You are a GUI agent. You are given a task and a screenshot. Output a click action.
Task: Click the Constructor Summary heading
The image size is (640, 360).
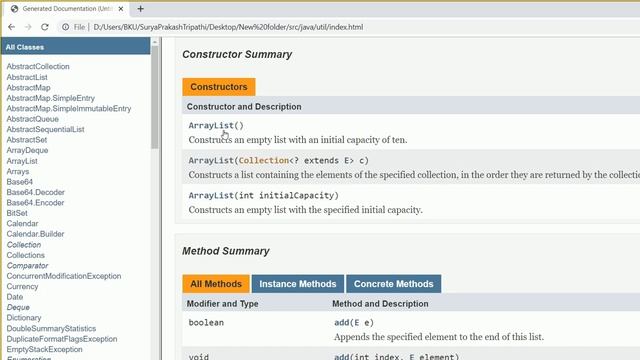237,54
